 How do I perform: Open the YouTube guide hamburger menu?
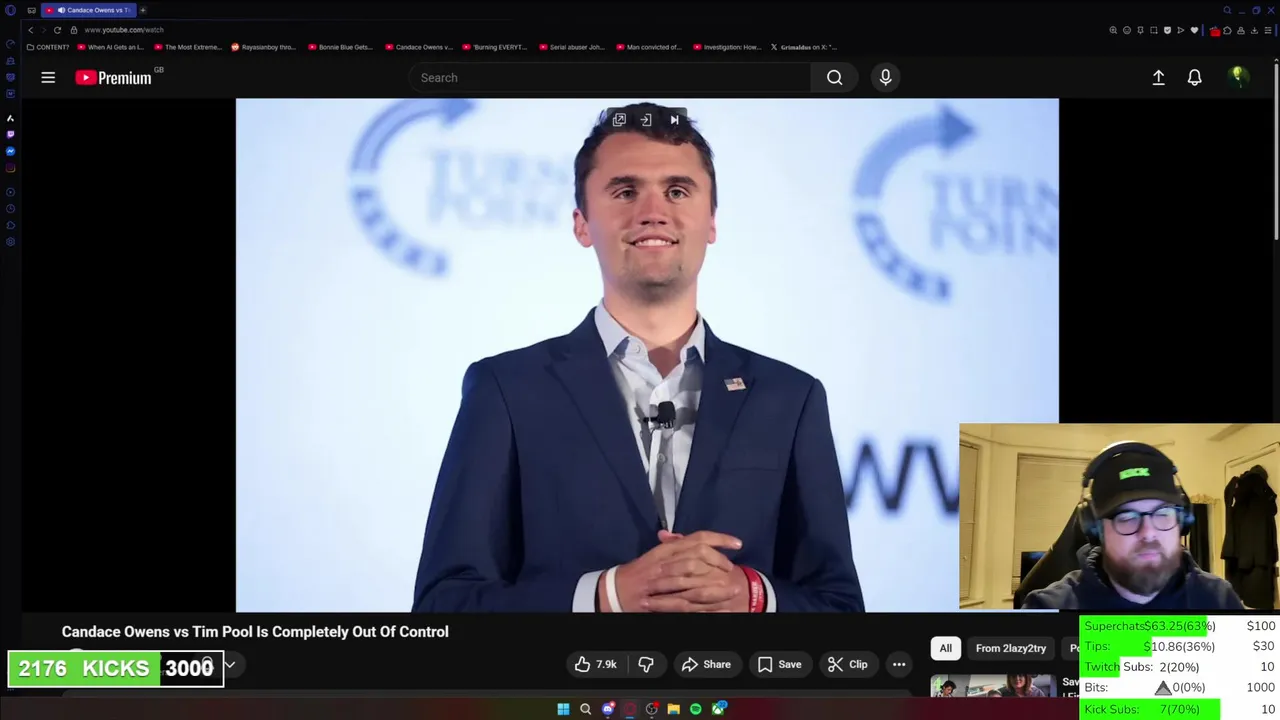tap(48, 77)
